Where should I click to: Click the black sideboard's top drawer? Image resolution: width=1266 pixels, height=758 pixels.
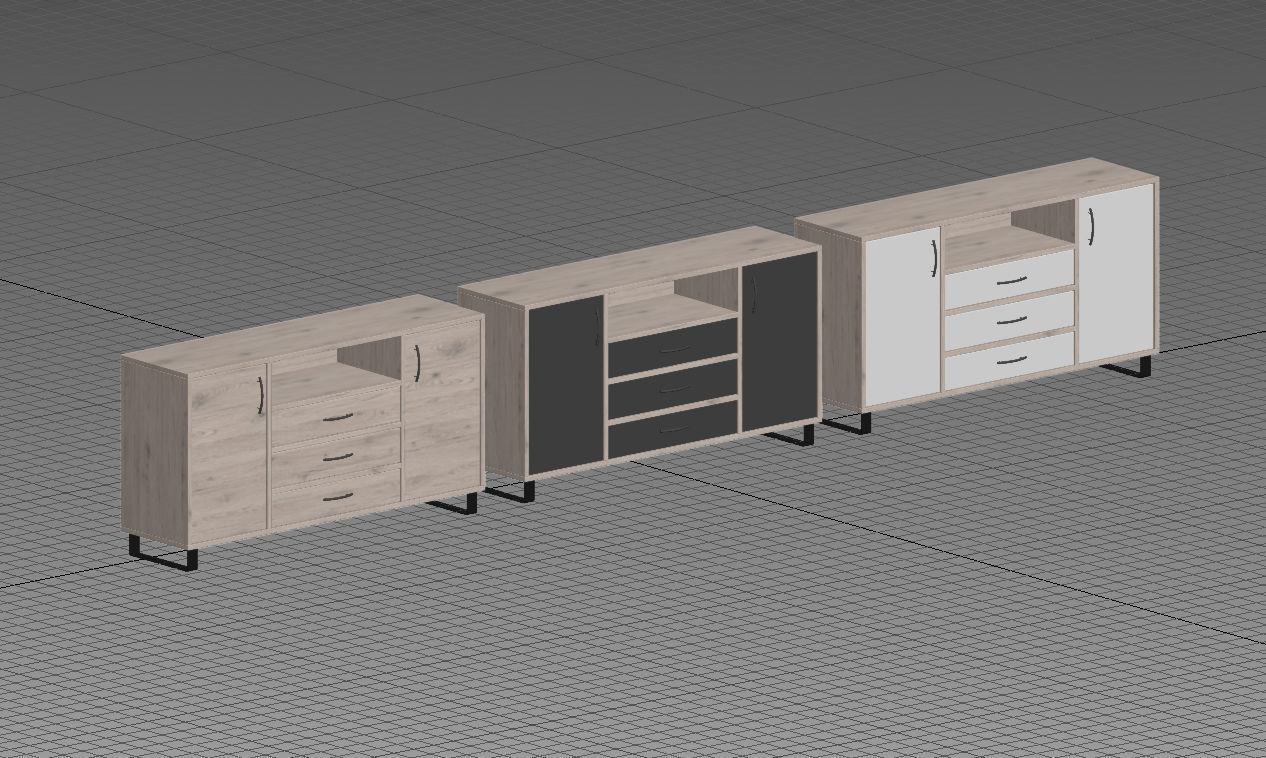pos(673,348)
